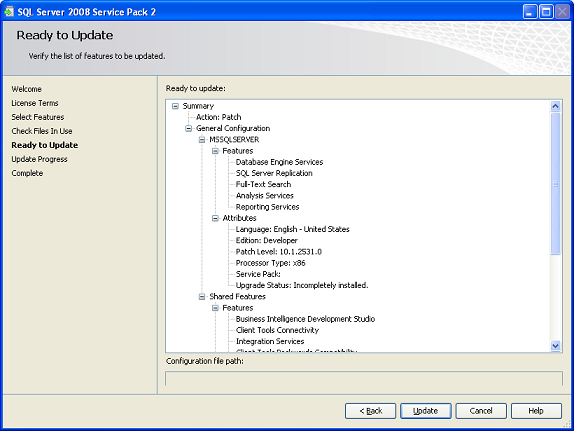Select the Select Features step

click(38, 117)
